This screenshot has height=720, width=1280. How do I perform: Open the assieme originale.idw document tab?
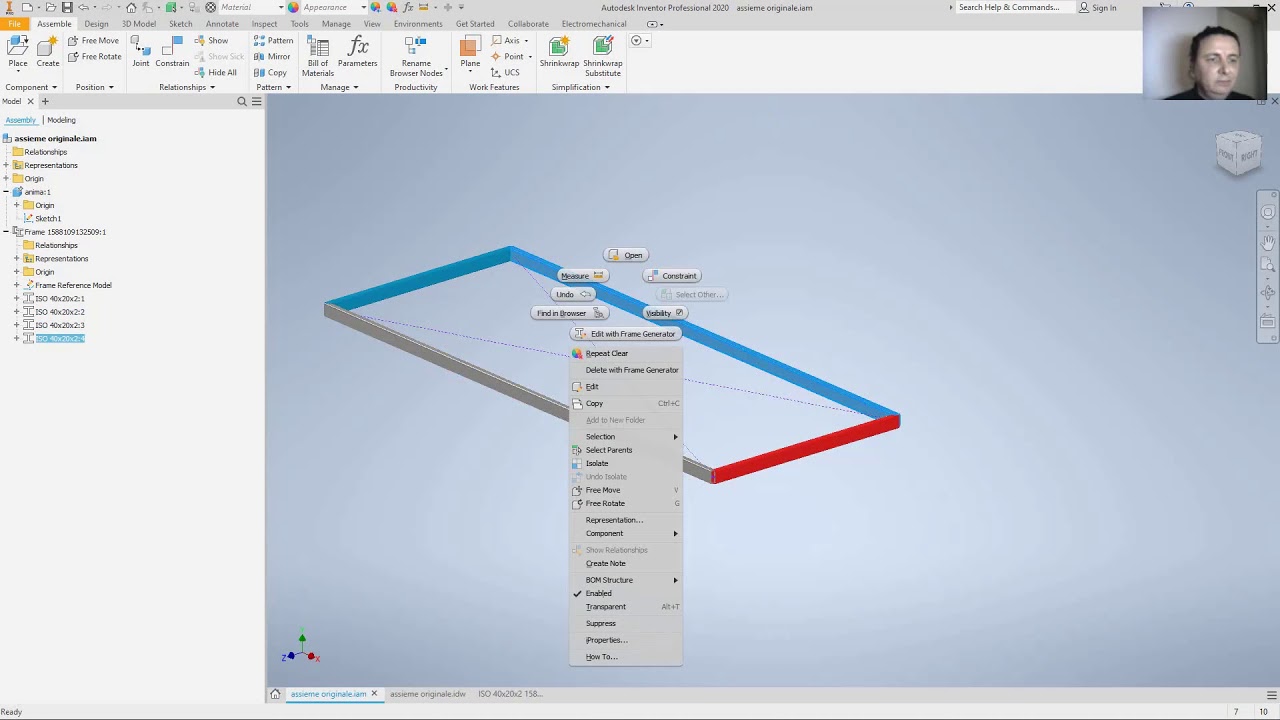[428, 694]
